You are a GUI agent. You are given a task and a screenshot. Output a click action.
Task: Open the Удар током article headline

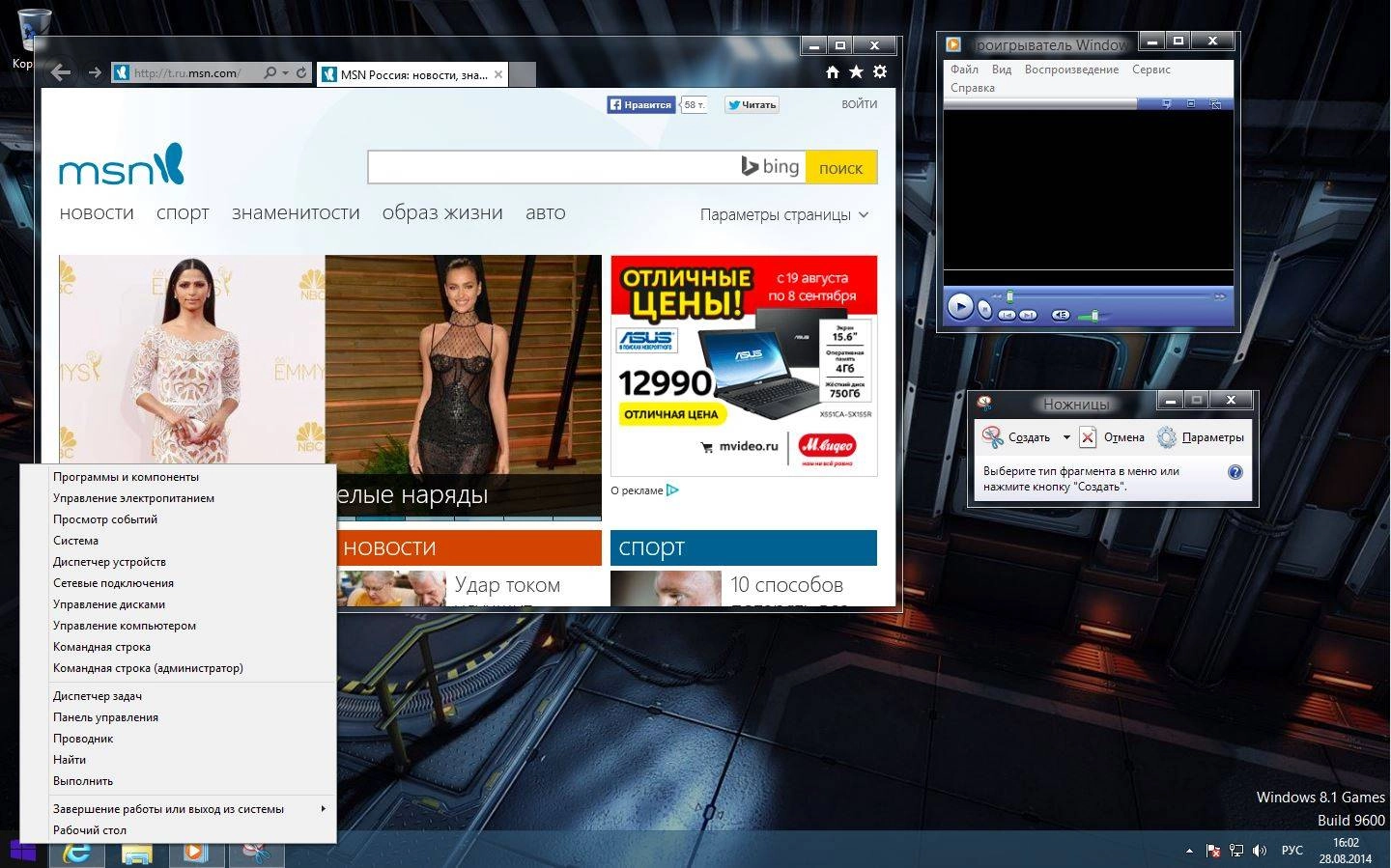pos(507,585)
